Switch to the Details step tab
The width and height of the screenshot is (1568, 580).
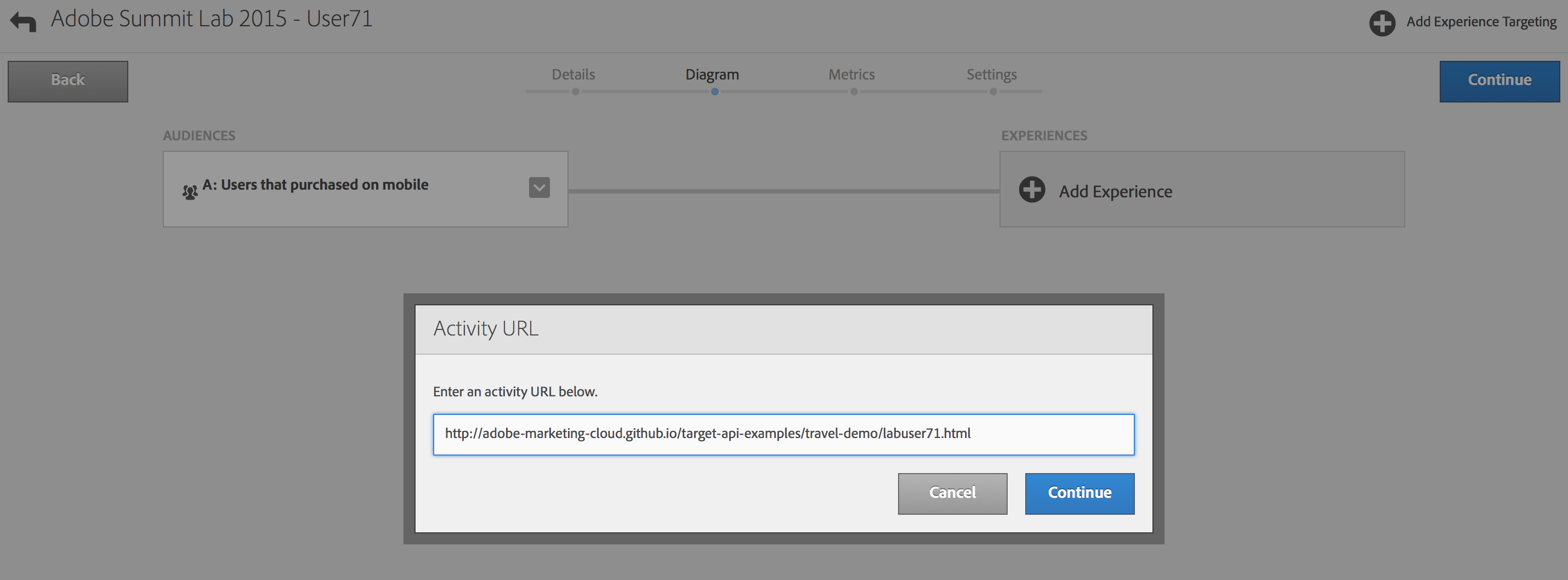[x=573, y=74]
